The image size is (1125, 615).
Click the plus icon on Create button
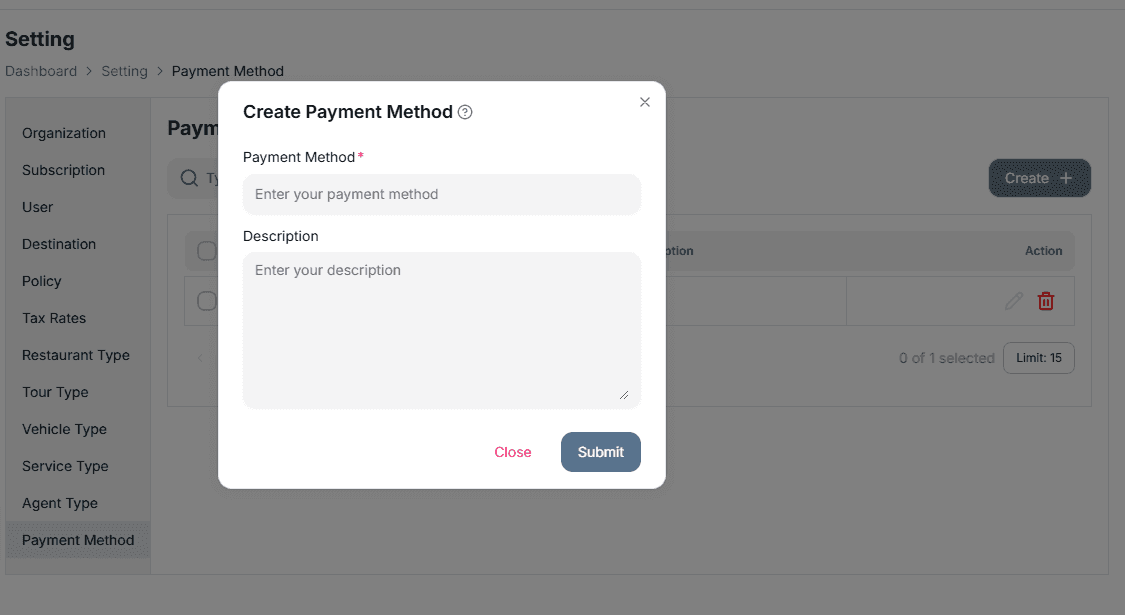1066,178
